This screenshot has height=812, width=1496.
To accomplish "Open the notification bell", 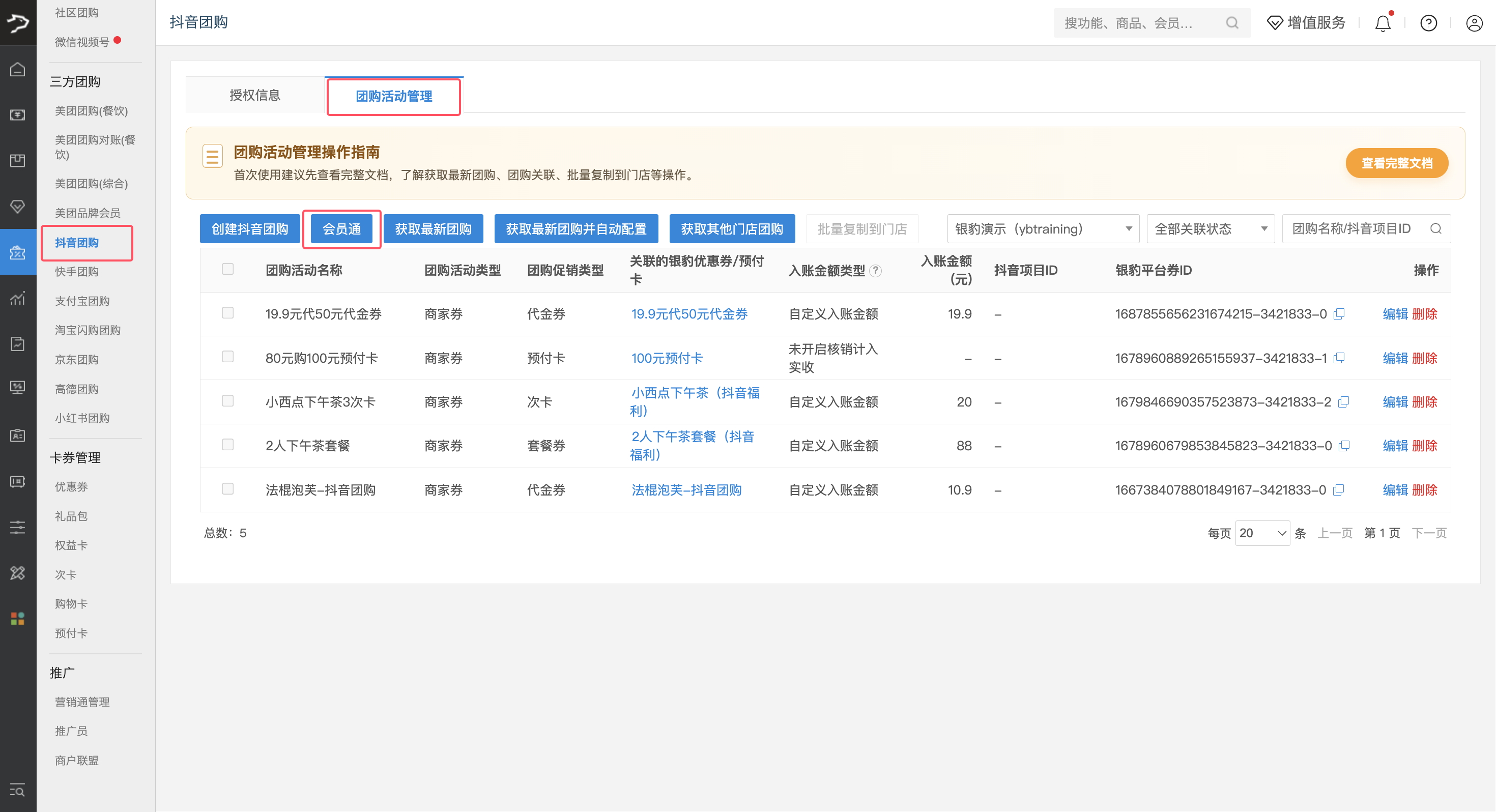I will [x=1383, y=23].
